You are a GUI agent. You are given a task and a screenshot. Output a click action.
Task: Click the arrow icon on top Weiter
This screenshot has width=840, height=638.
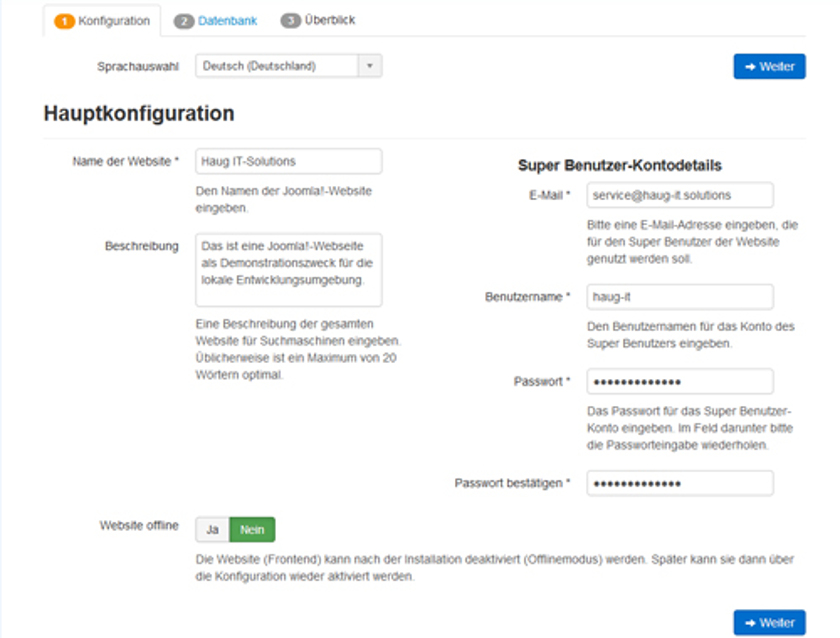(750, 67)
